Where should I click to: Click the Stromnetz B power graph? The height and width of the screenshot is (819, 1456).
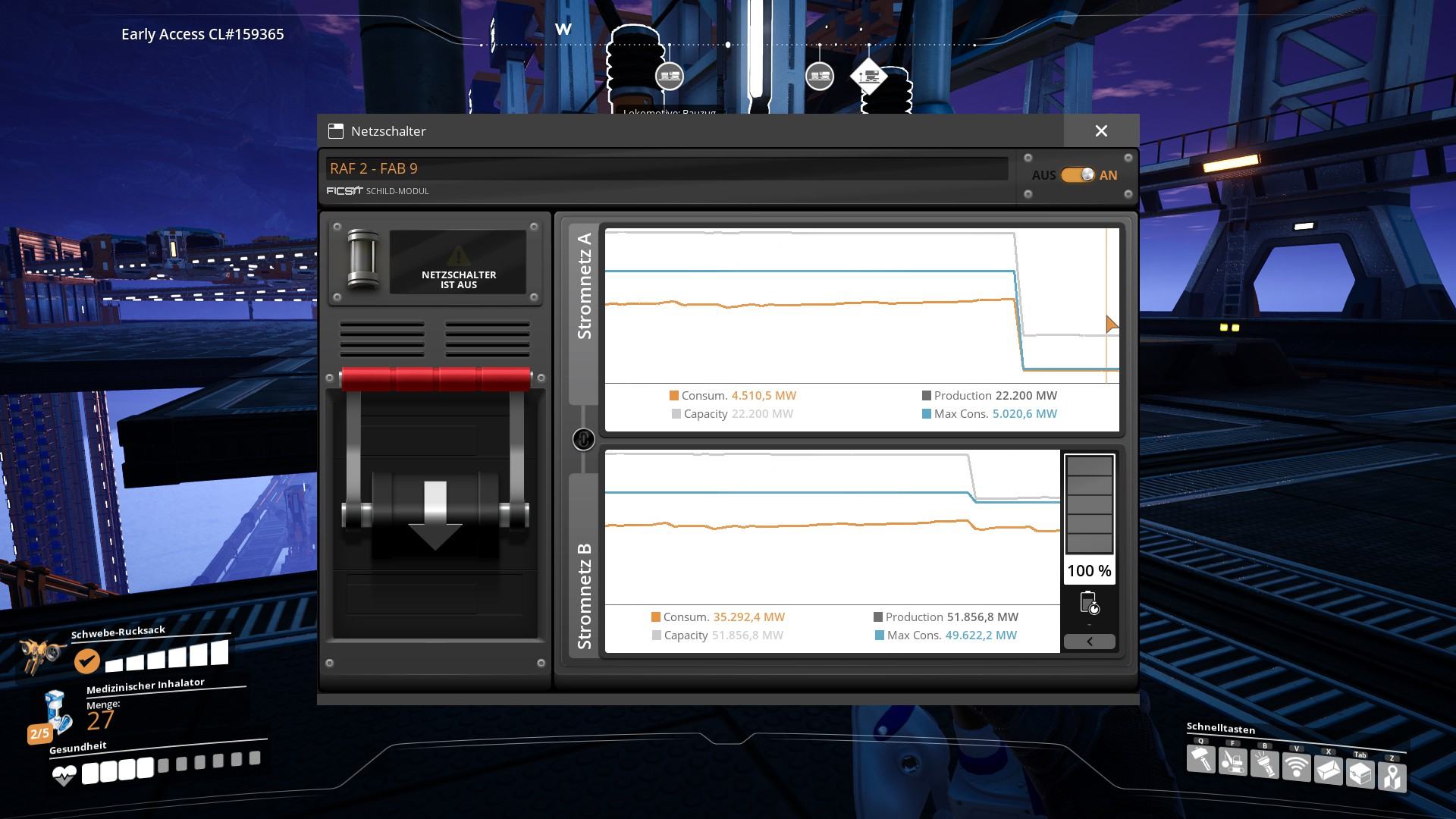coord(833,527)
